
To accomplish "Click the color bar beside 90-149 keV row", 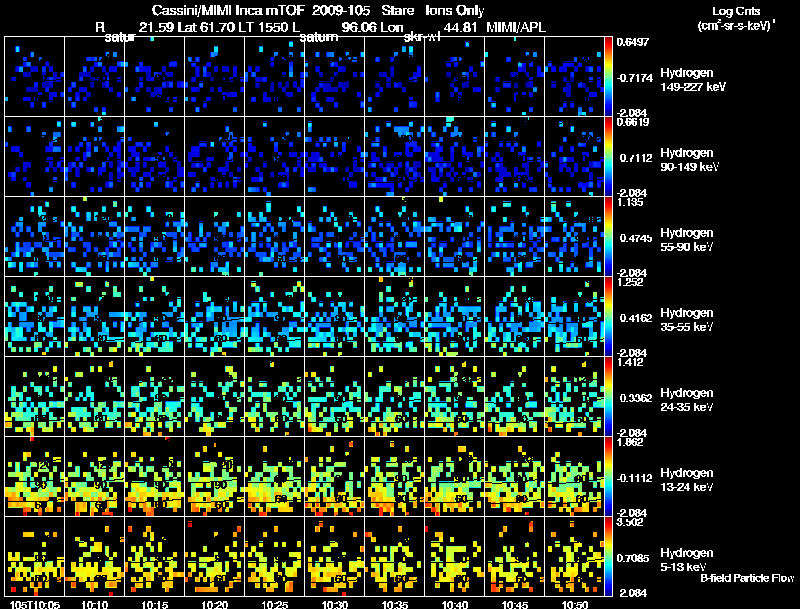I will point(608,157).
